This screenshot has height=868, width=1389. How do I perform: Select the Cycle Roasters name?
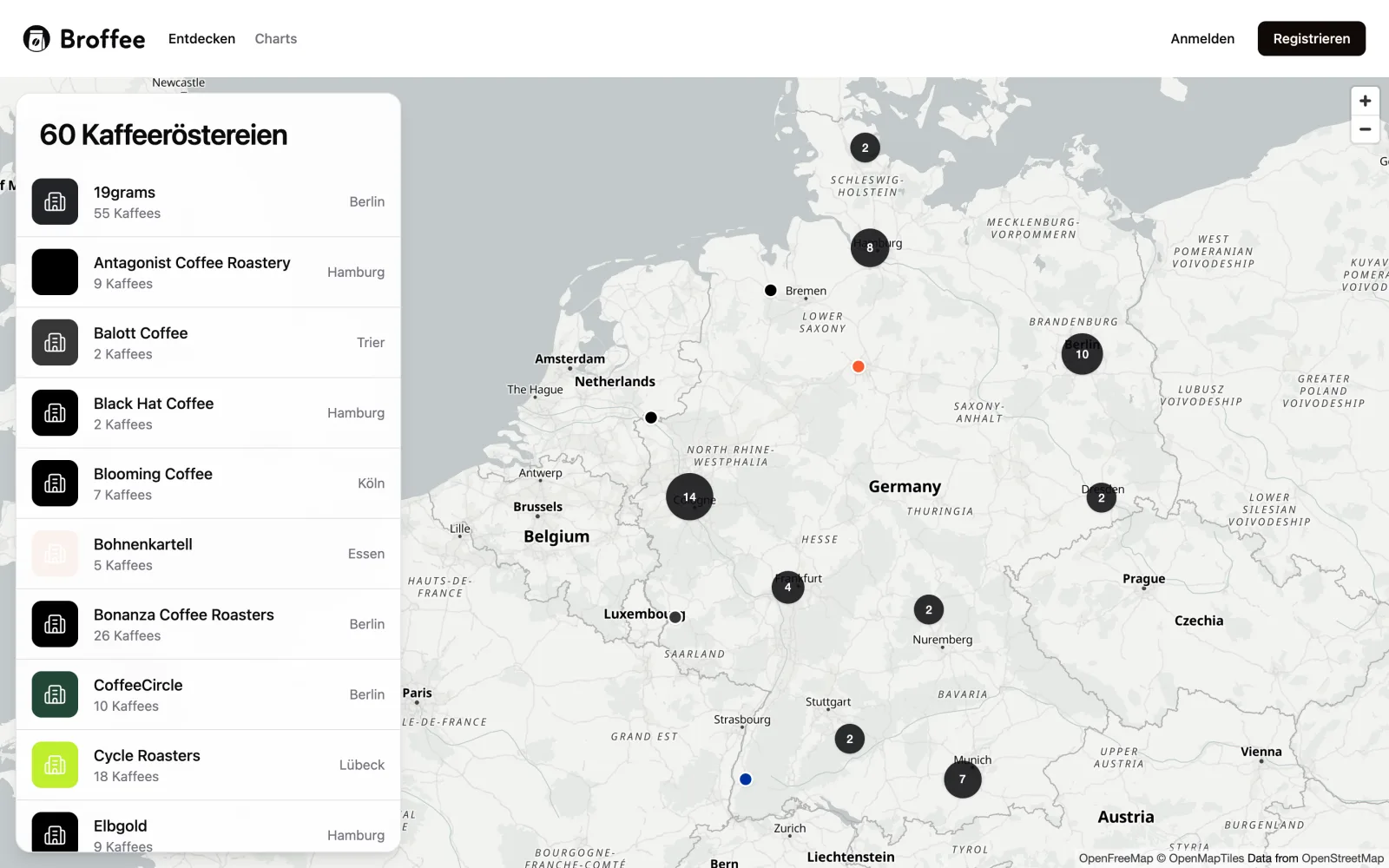tap(147, 755)
